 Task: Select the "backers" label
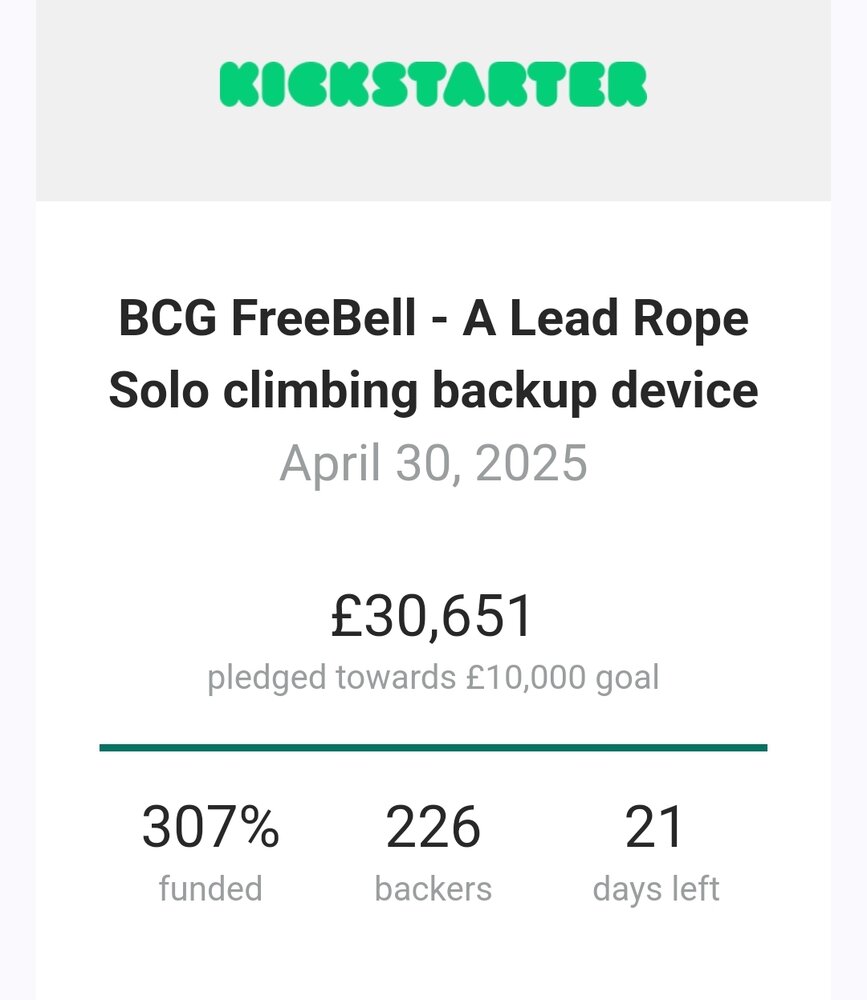tap(433, 888)
